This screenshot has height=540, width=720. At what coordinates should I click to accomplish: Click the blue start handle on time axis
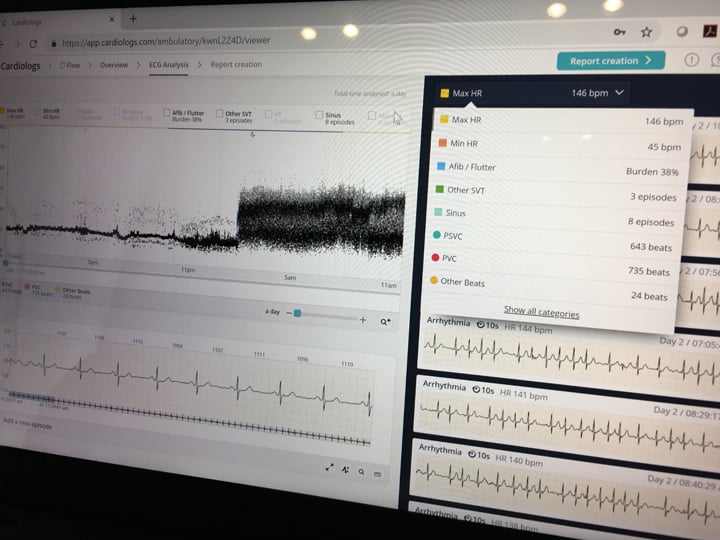pyautogui.click(x=6, y=263)
